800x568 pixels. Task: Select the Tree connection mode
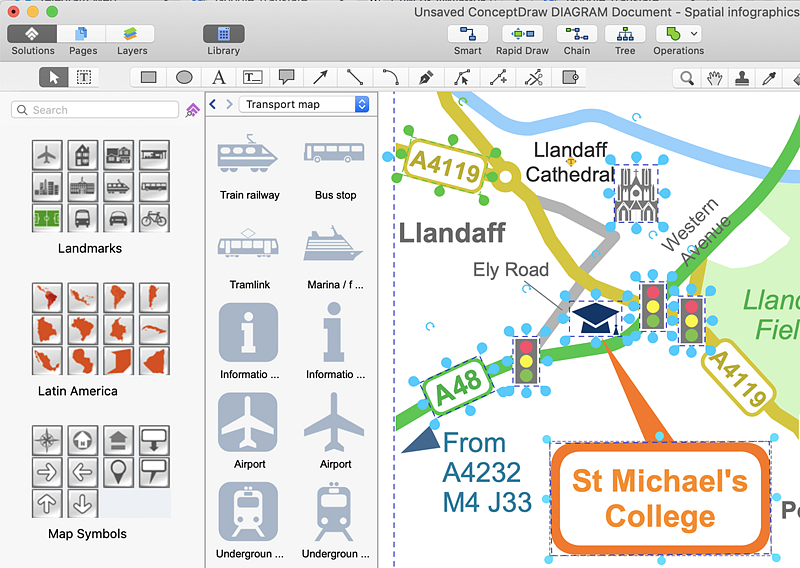point(625,34)
